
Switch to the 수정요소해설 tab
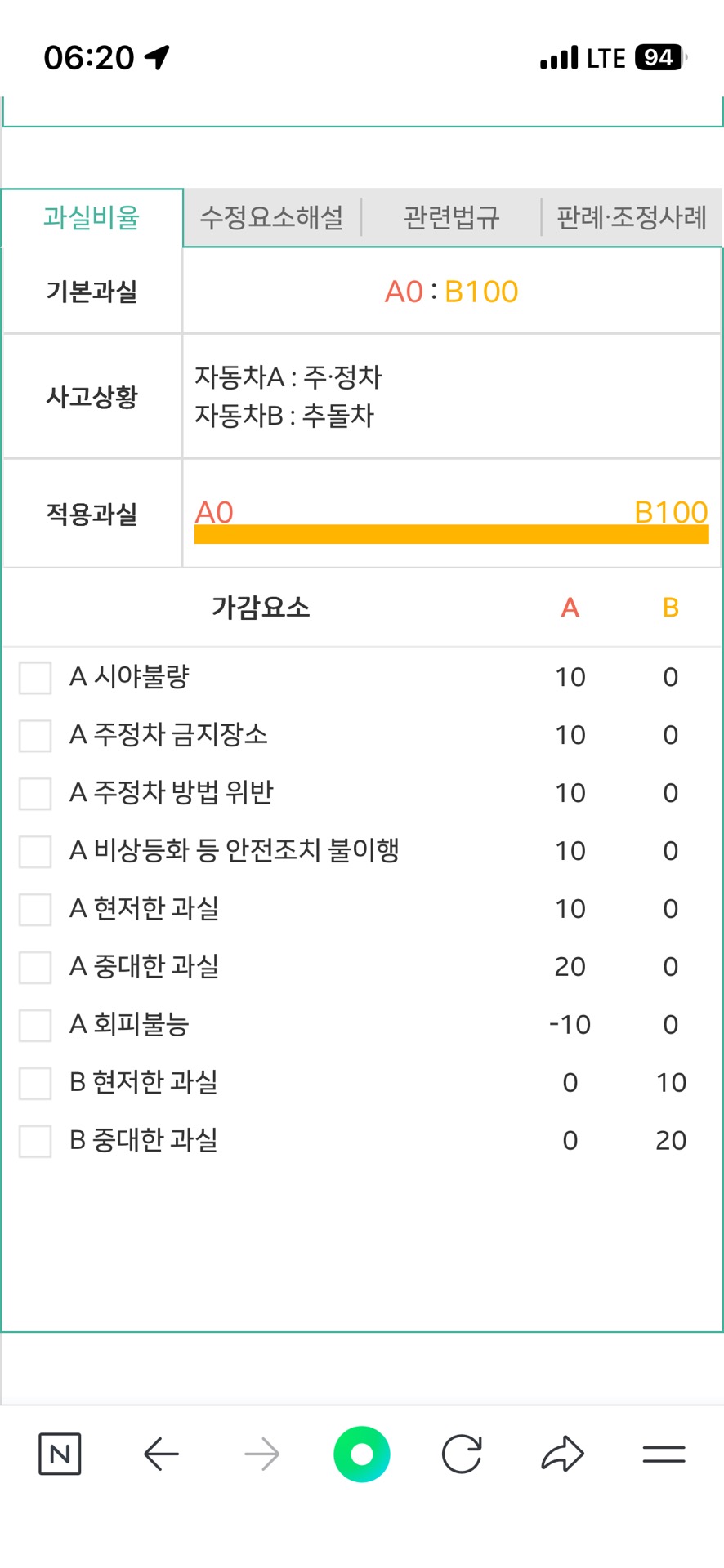(x=272, y=218)
